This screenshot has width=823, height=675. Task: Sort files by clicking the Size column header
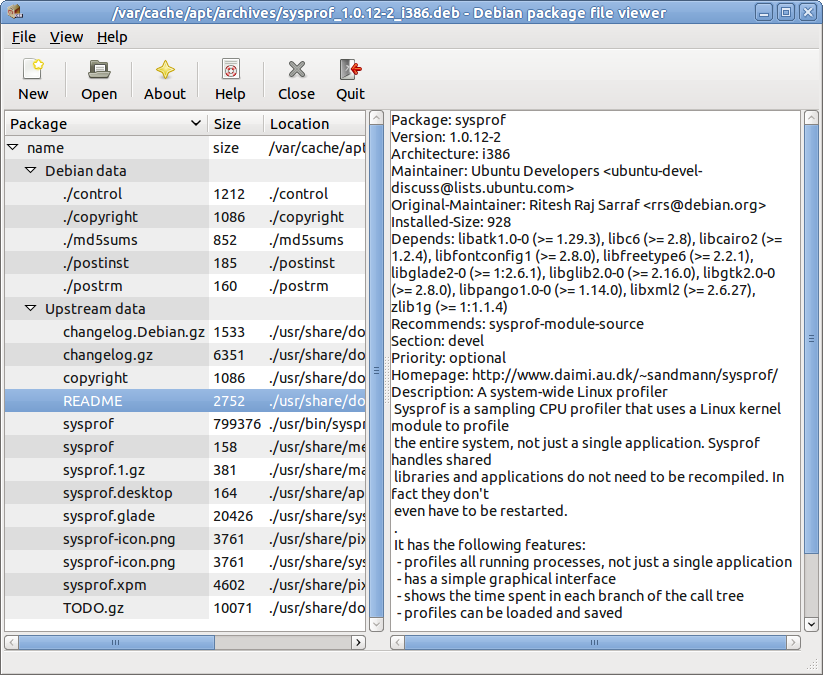(228, 123)
